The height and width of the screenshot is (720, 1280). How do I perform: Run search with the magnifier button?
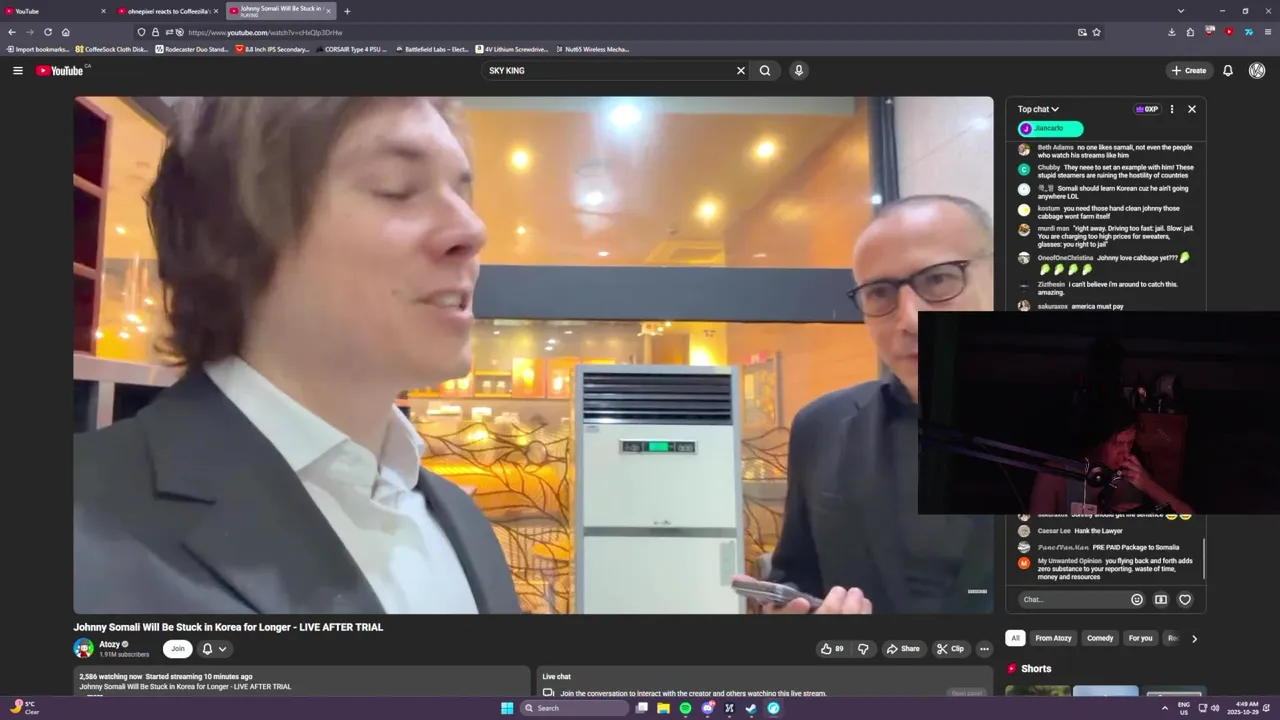point(765,70)
